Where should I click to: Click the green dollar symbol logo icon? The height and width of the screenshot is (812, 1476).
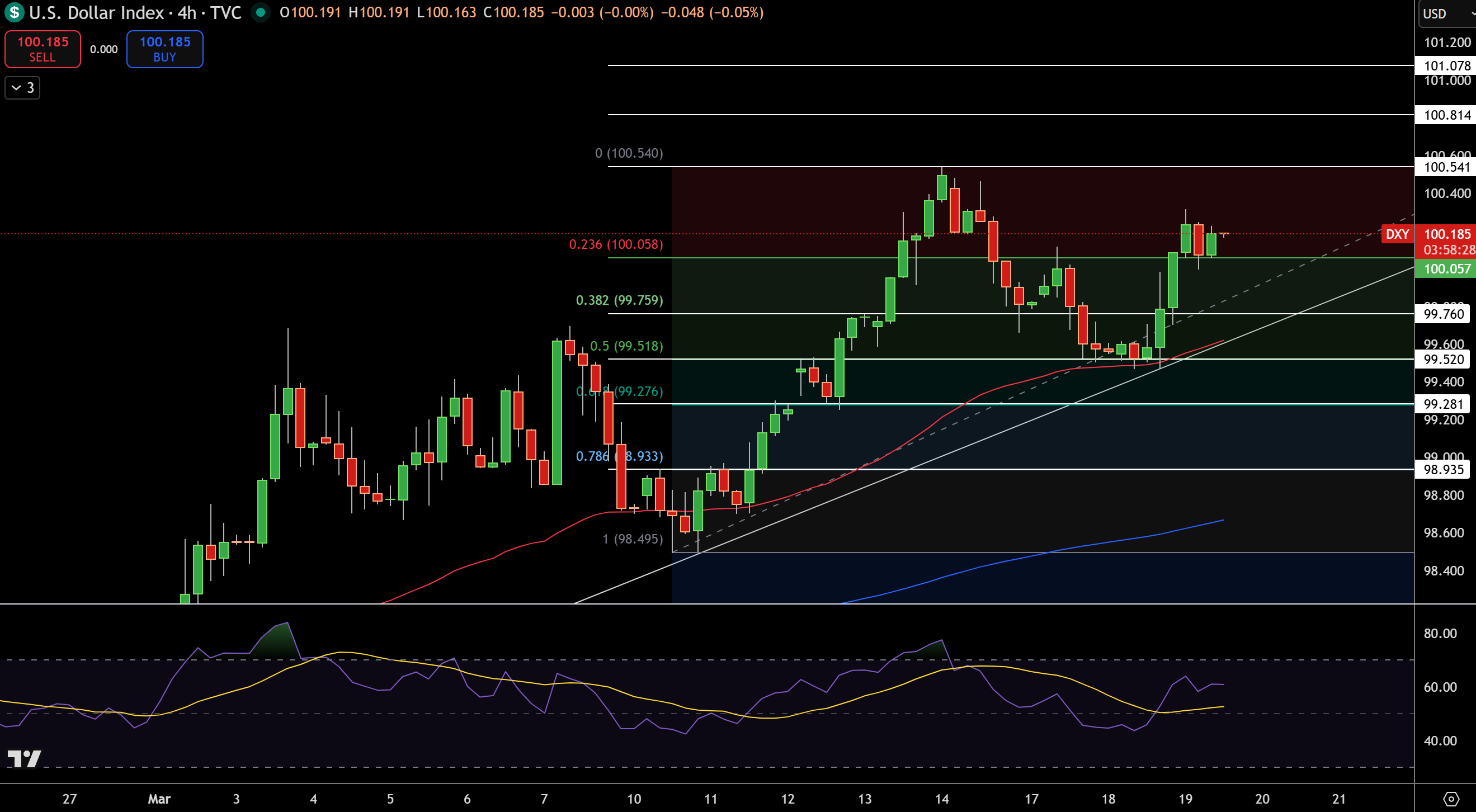[15, 12]
